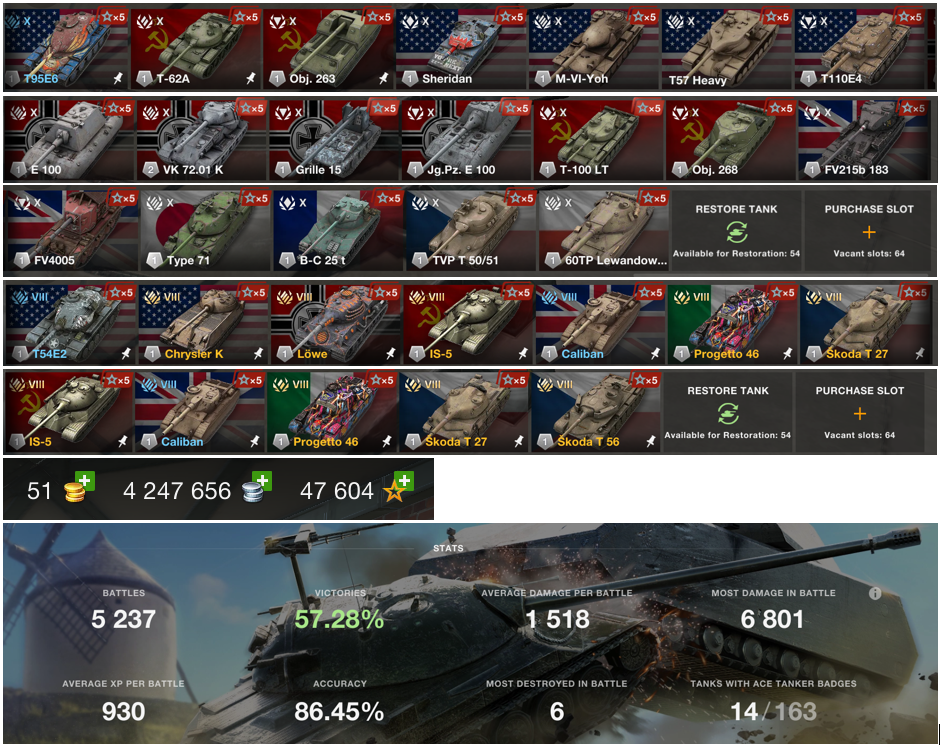Toggle the pin on T-62A tank
Viewport: 946px width, 747px height.
coord(251,78)
